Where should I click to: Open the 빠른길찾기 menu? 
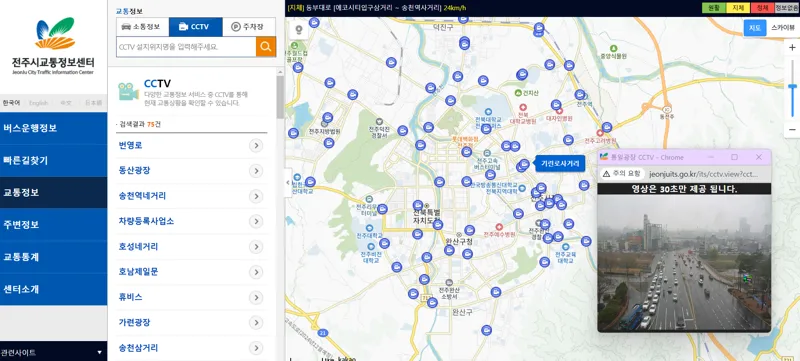pos(53,161)
